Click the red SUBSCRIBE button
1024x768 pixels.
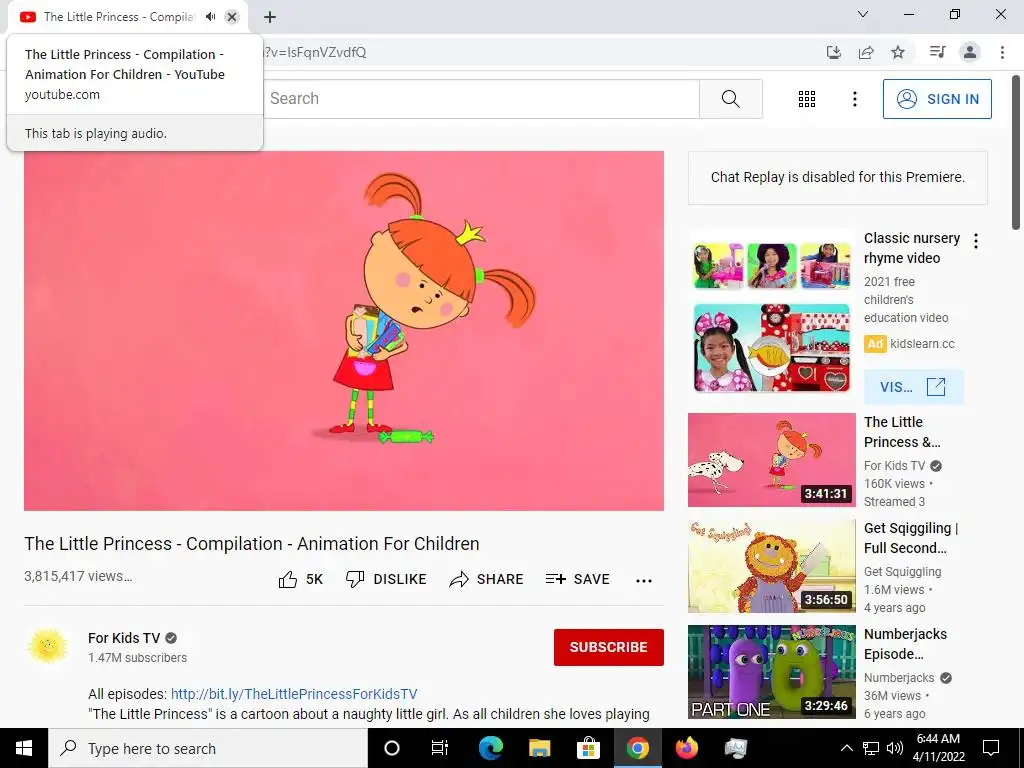609,647
